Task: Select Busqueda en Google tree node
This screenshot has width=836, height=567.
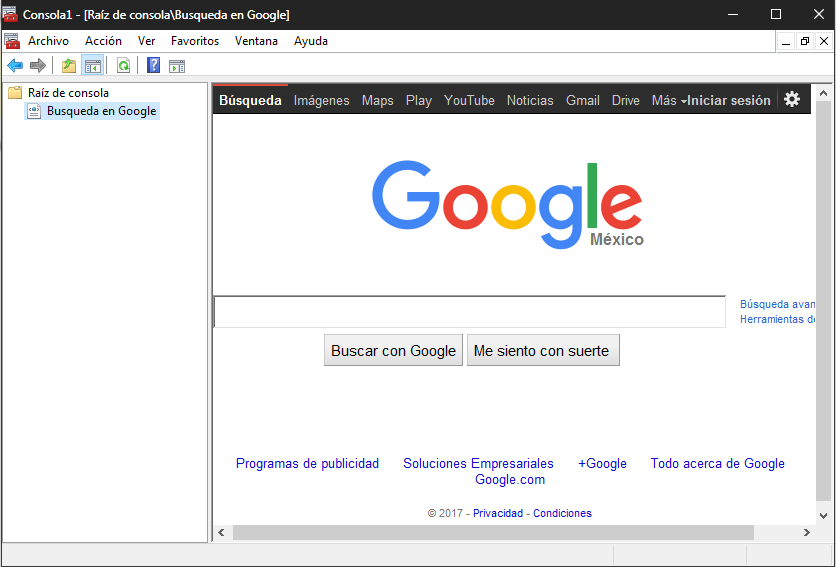Action: point(102,111)
